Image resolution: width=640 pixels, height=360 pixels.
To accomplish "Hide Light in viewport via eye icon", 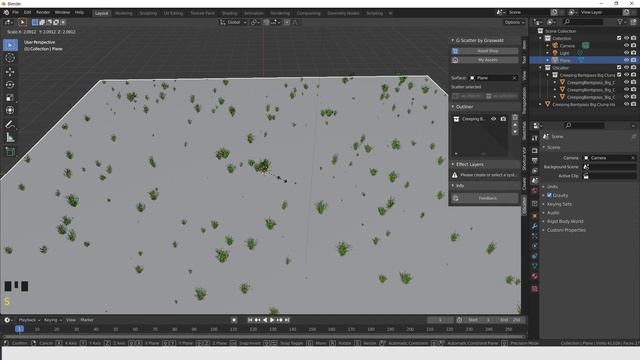I will [x=627, y=53].
